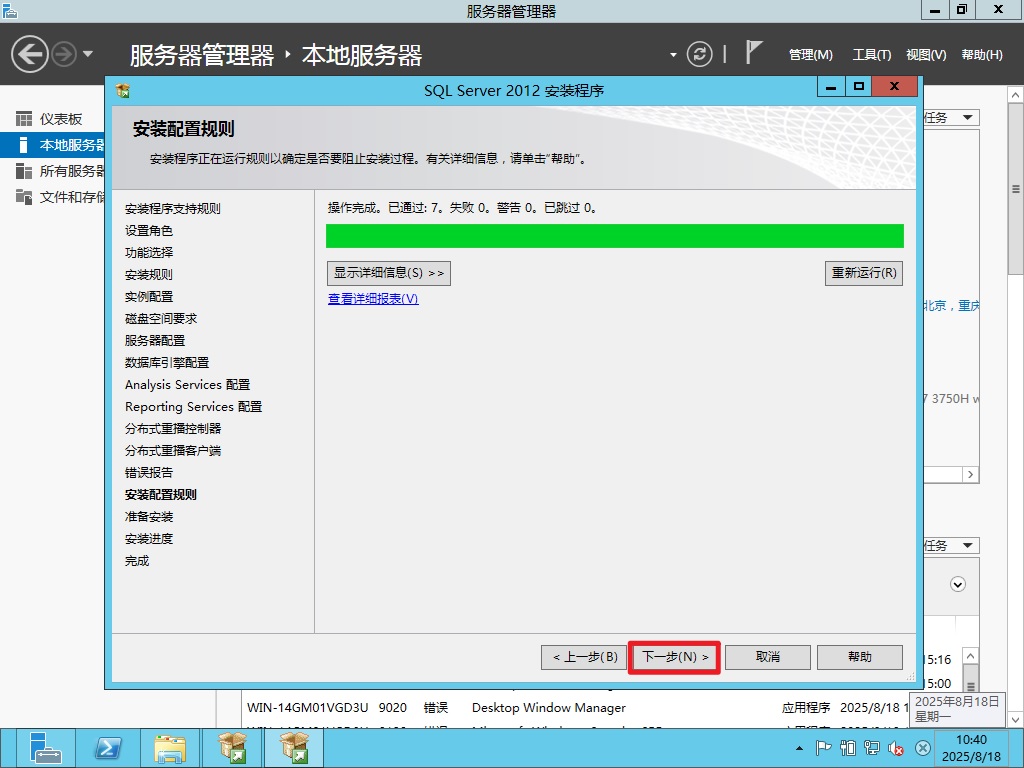Screen dimensions: 1024x768
Task: Click the Server Manager back arrow button
Action: (29, 54)
